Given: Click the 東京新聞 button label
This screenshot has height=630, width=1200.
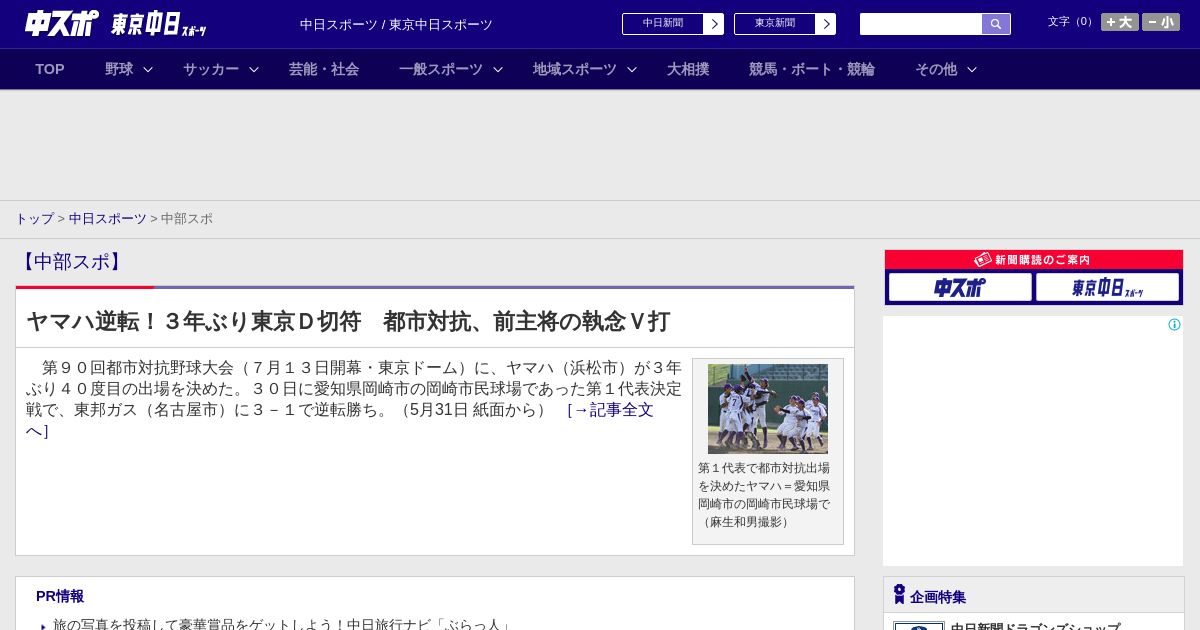Looking at the screenshot, I should click(775, 24).
